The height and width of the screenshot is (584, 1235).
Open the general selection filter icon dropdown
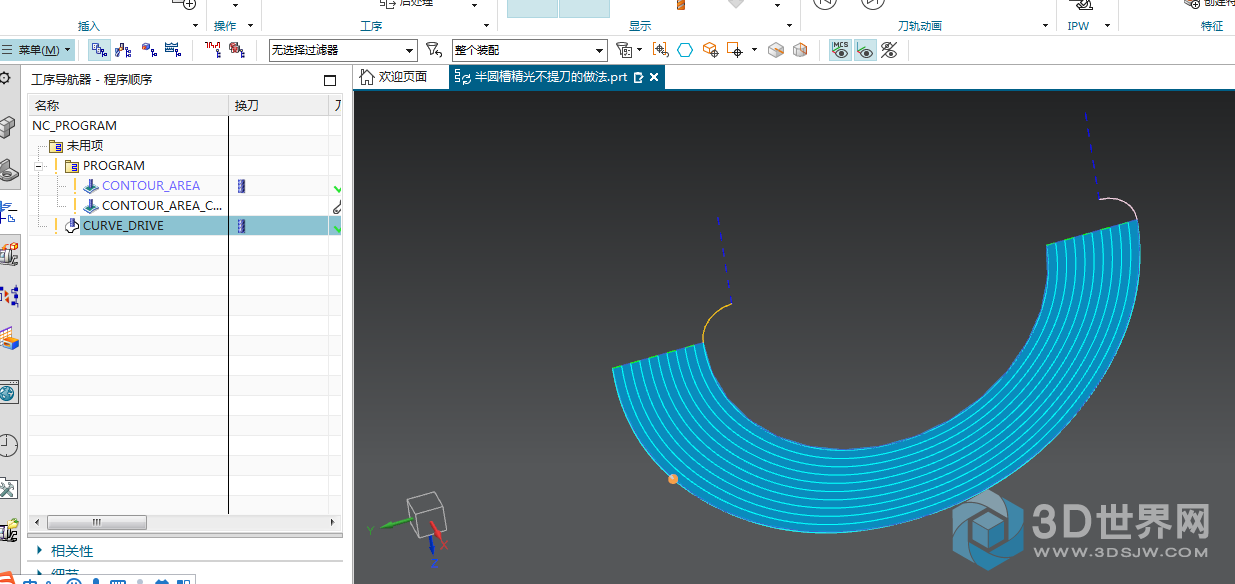629,49
